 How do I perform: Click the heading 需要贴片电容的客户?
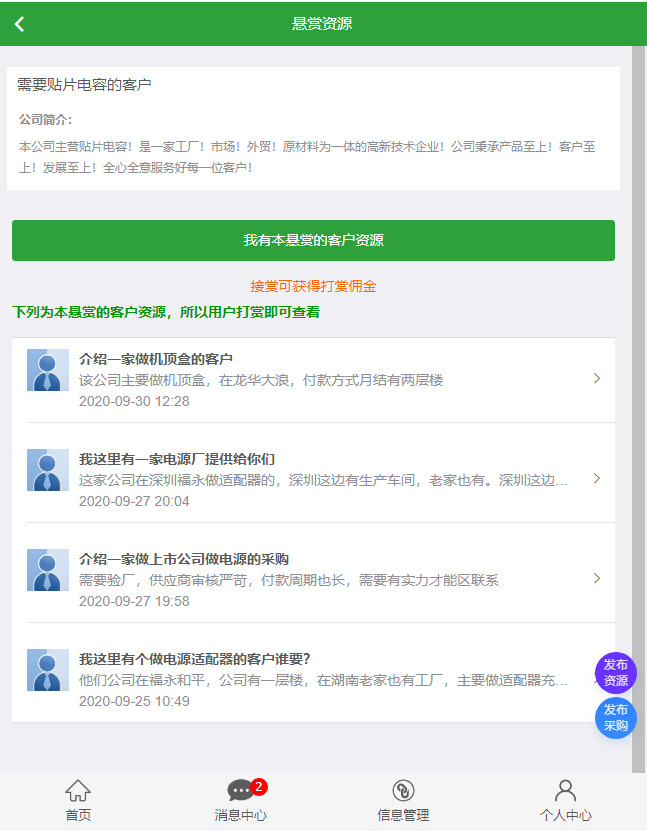coord(84,84)
